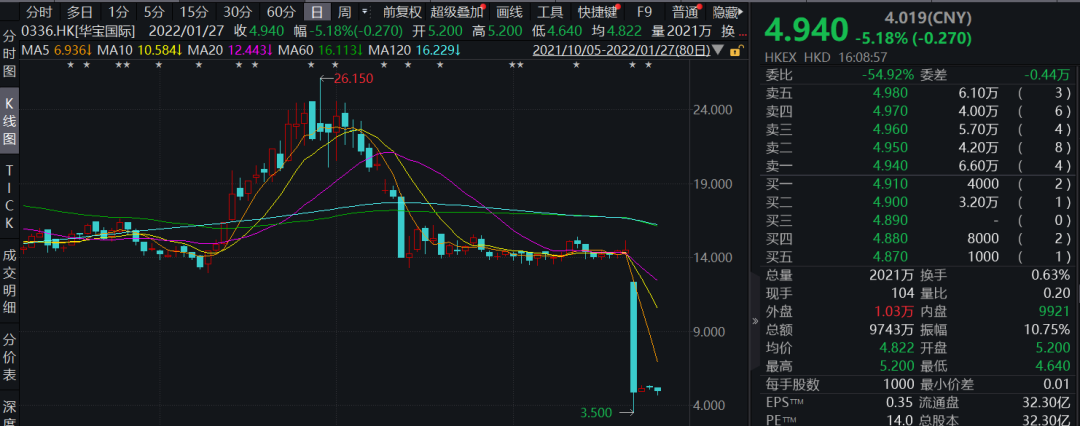Select the 卖四 4.970 ask row
Viewport: 1080px width, 426px height.
click(919, 110)
